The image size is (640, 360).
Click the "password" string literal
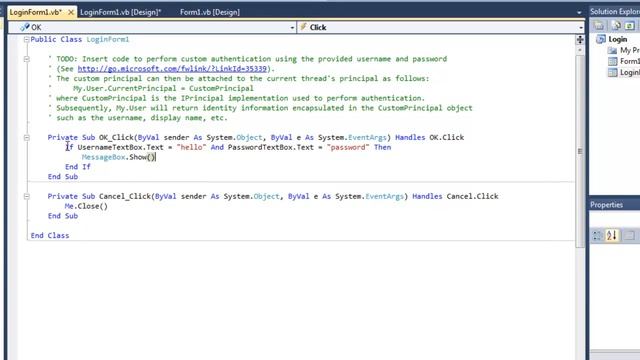pyautogui.click(x=348, y=147)
